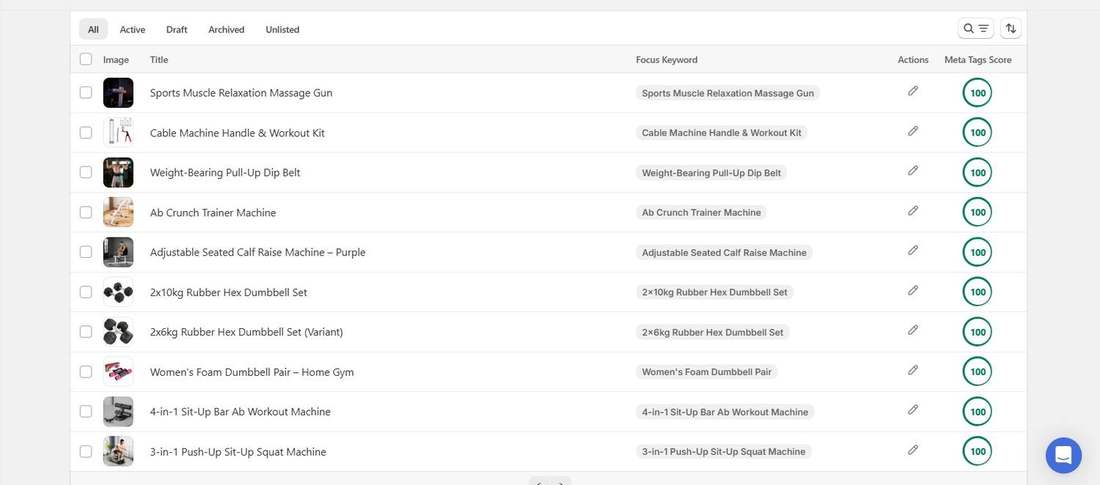This screenshot has width=1100, height=485.
Task: Open '2x6kg Rubber Hex Dumbbell Set (Variant)' title
Action: pyautogui.click(x=246, y=332)
